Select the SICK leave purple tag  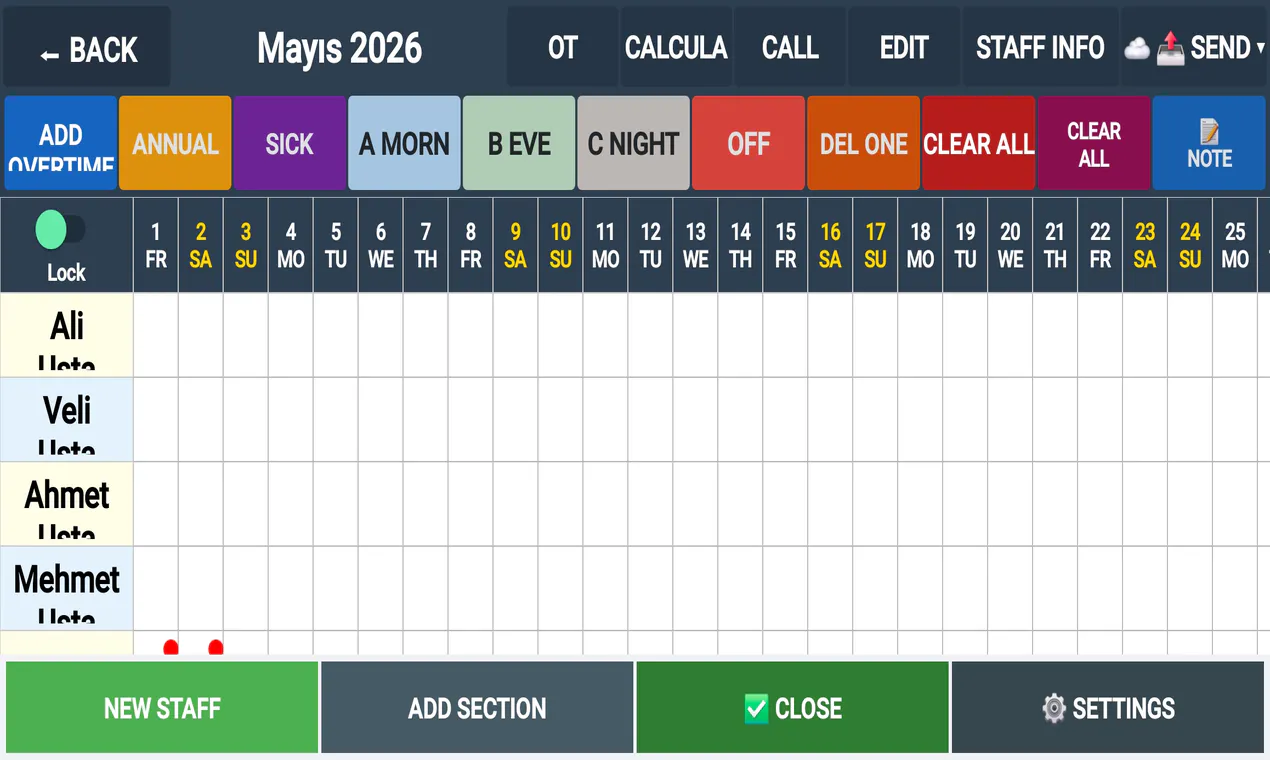tap(290, 143)
